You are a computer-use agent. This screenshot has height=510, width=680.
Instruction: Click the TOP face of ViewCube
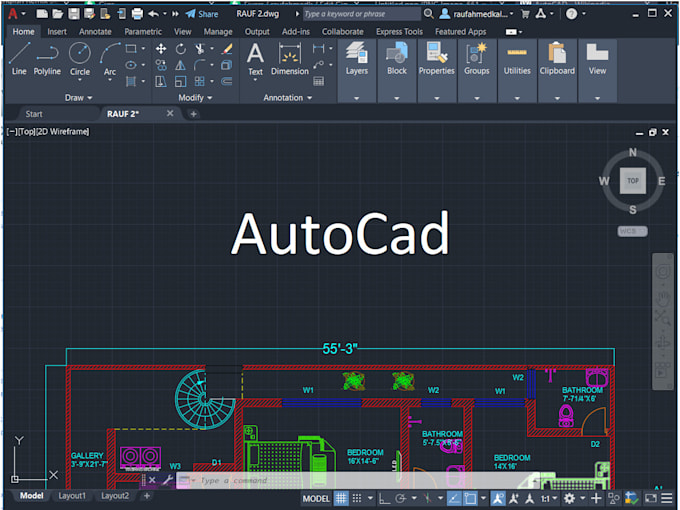pyautogui.click(x=633, y=181)
